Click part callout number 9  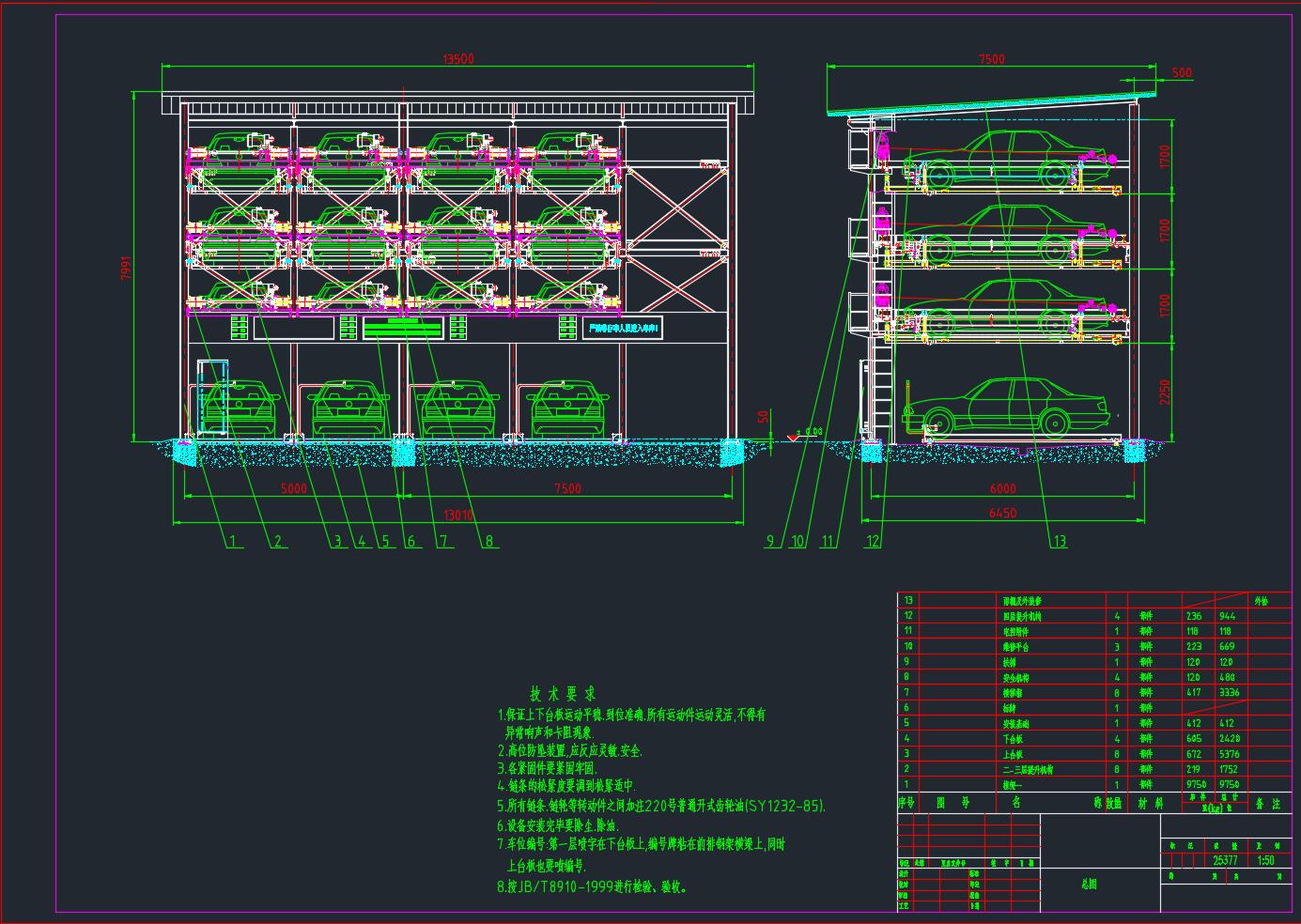point(769,541)
